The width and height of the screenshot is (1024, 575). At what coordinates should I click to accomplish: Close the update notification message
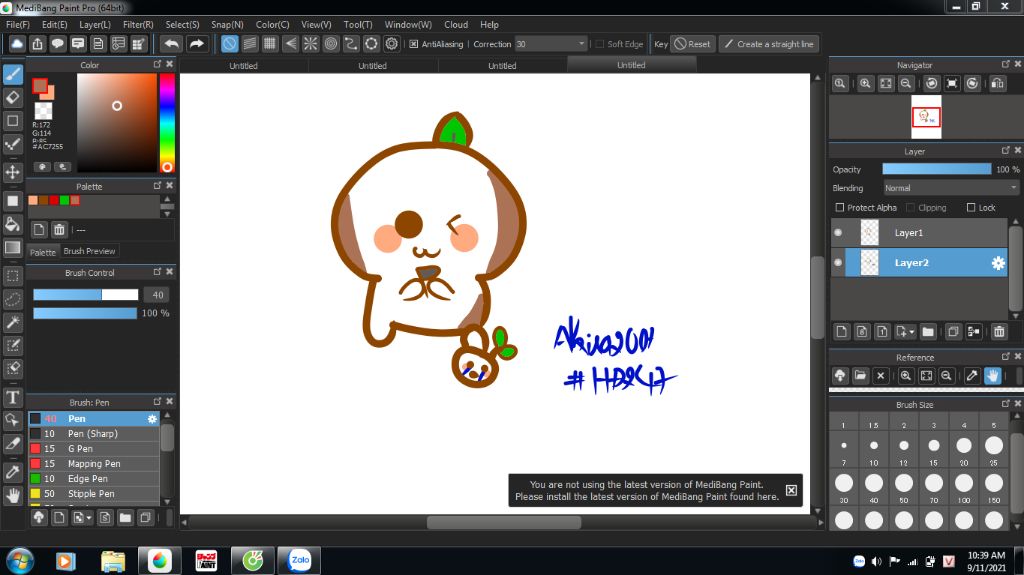tap(791, 490)
